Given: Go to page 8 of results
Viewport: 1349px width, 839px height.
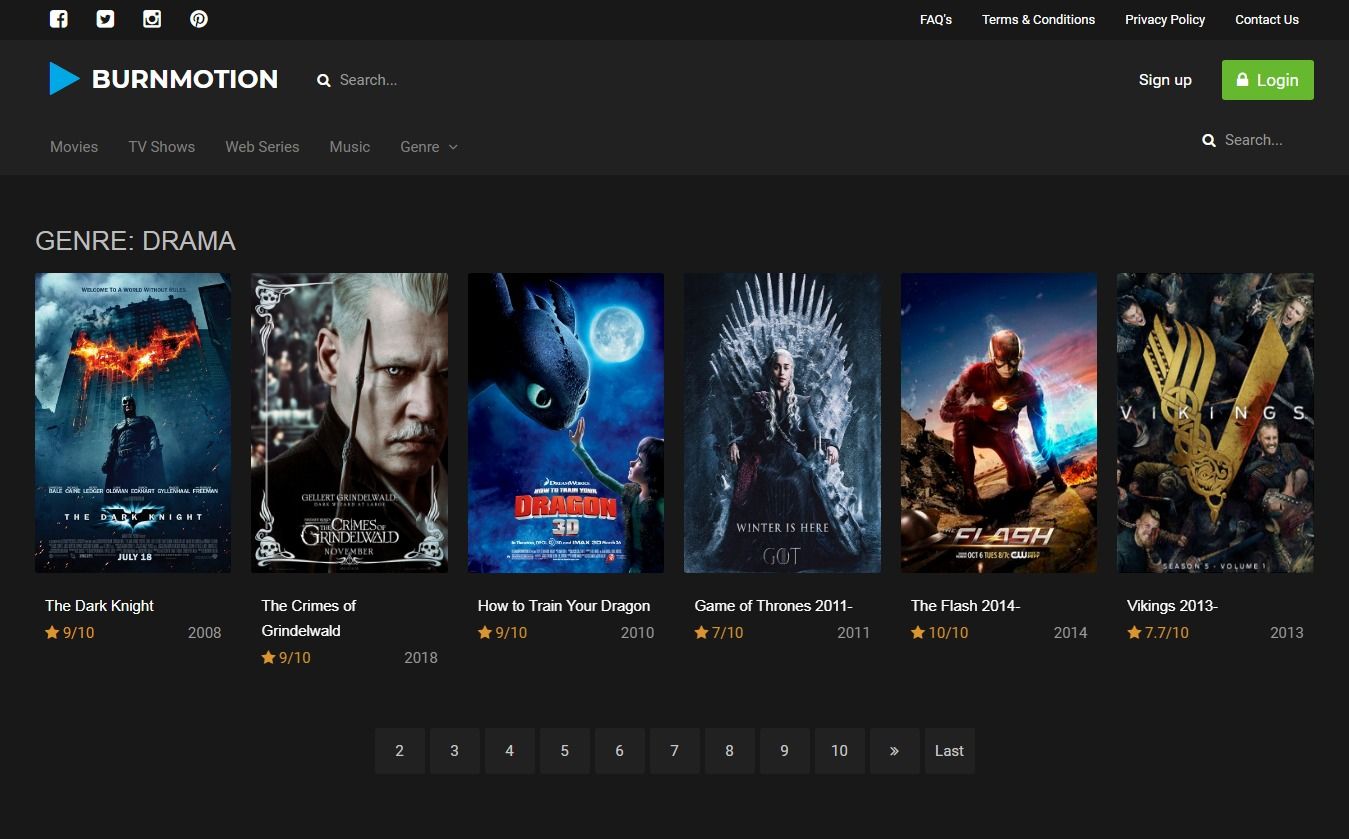Looking at the screenshot, I should (x=730, y=751).
